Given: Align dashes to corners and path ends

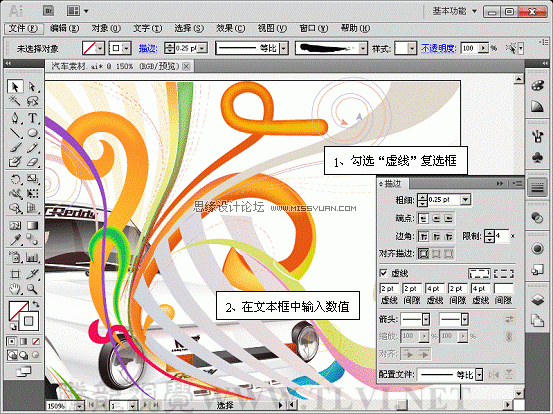Looking at the screenshot, I should click(504, 273).
